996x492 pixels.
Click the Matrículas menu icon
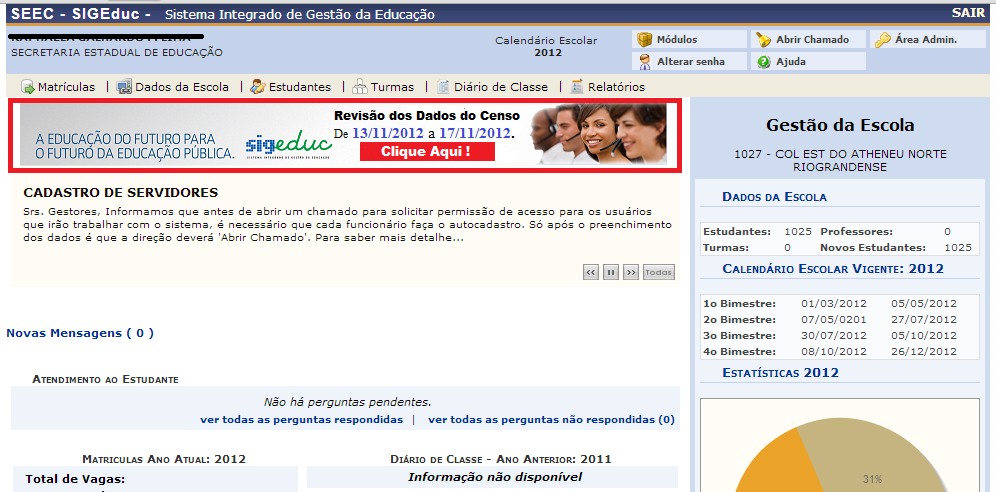[x=27, y=86]
